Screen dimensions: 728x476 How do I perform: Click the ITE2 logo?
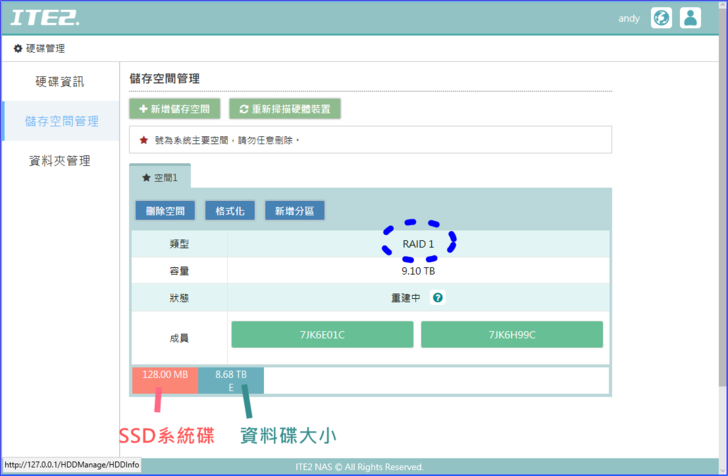pyautogui.click(x=45, y=18)
